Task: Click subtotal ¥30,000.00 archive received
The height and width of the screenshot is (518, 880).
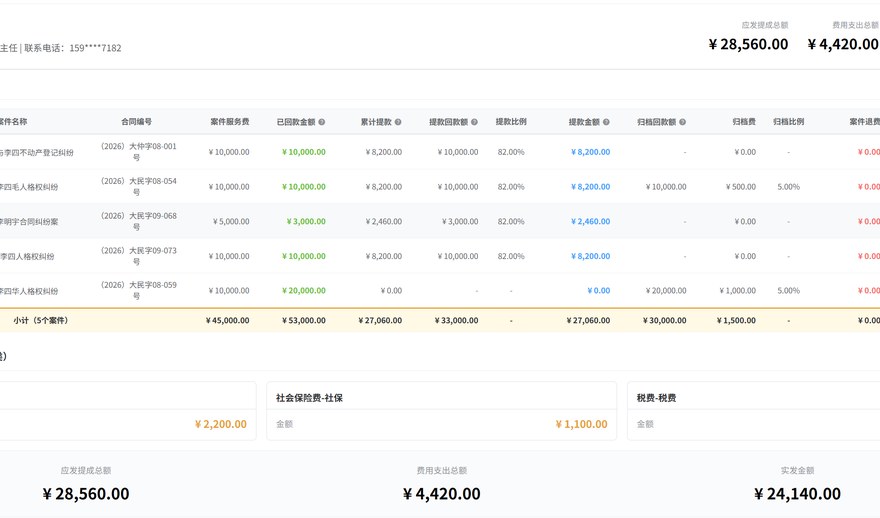Action: [x=664, y=320]
